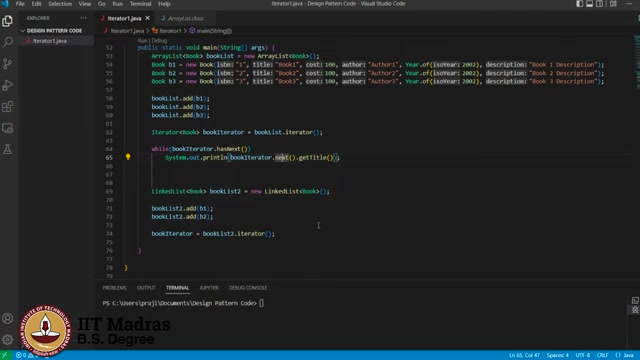Switch to the OUTPUT panel tab
Screen dimensions: 640x360
(x=146, y=288)
